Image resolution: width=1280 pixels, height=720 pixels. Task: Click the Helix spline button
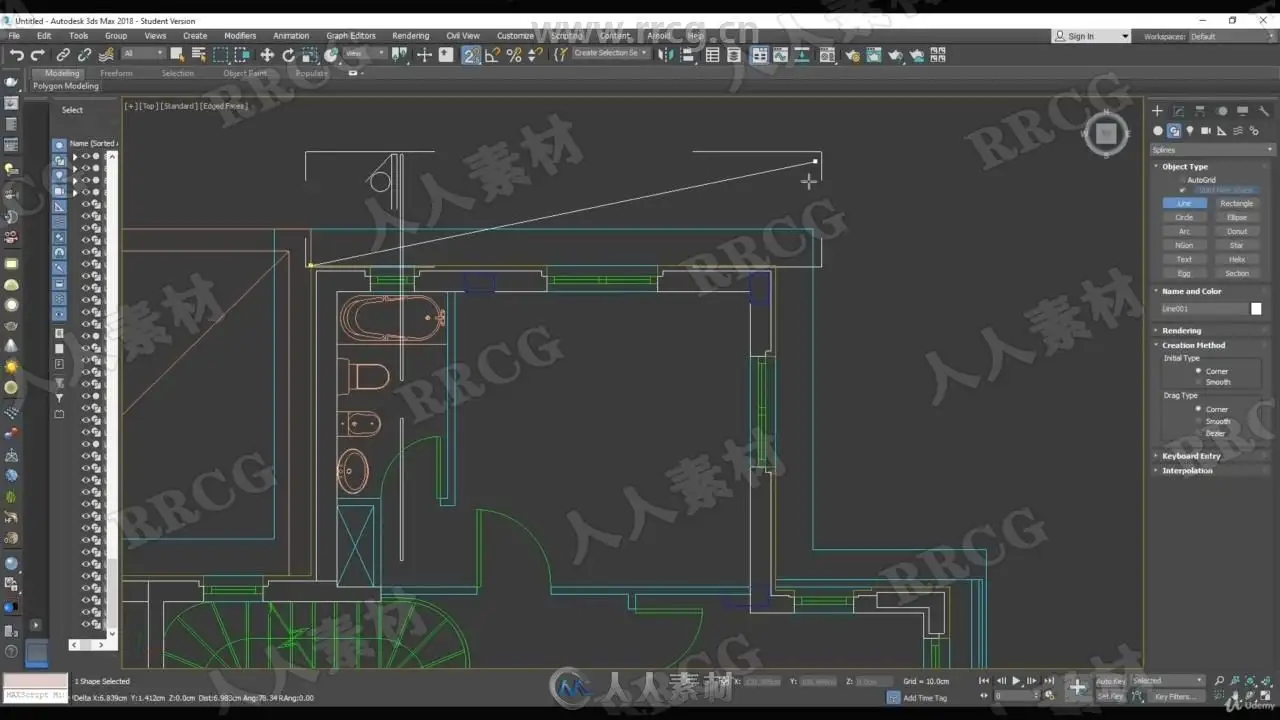pyautogui.click(x=1237, y=259)
